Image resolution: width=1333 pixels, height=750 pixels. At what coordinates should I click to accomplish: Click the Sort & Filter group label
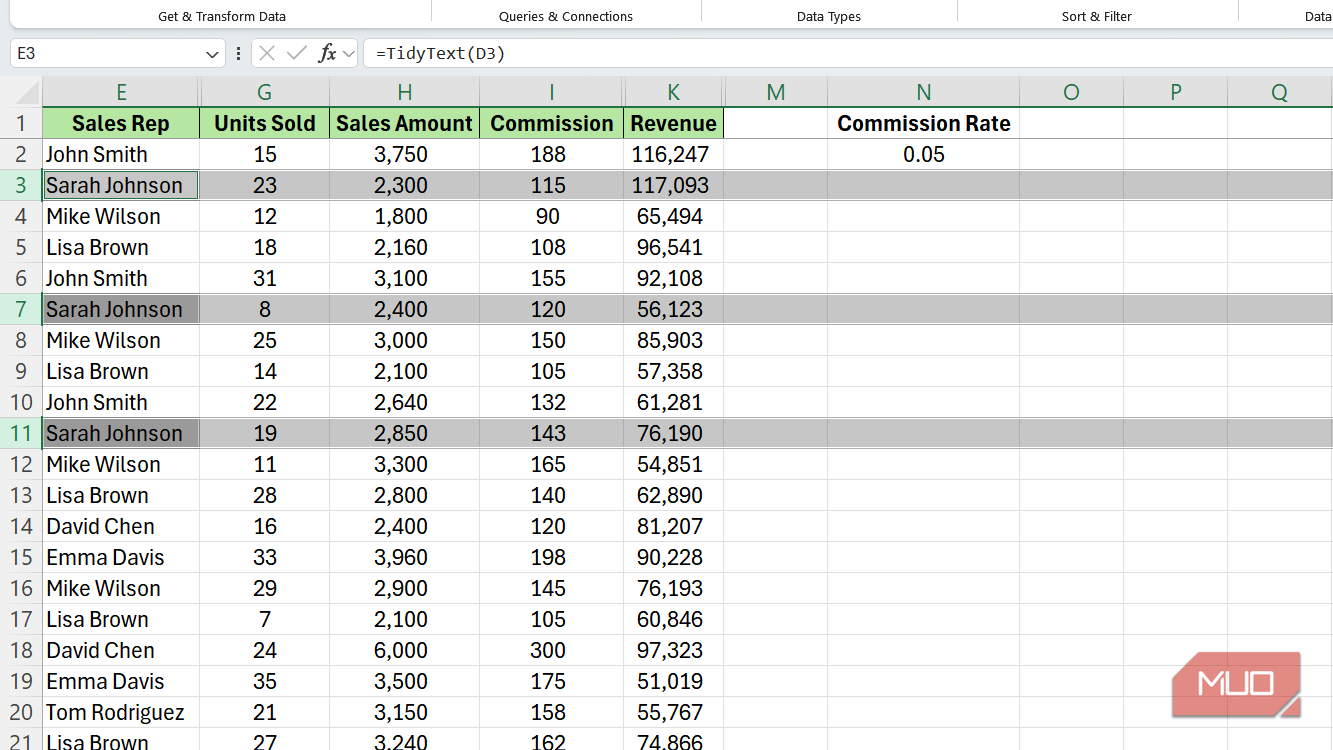pyautogui.click(x=1097, y=16)
